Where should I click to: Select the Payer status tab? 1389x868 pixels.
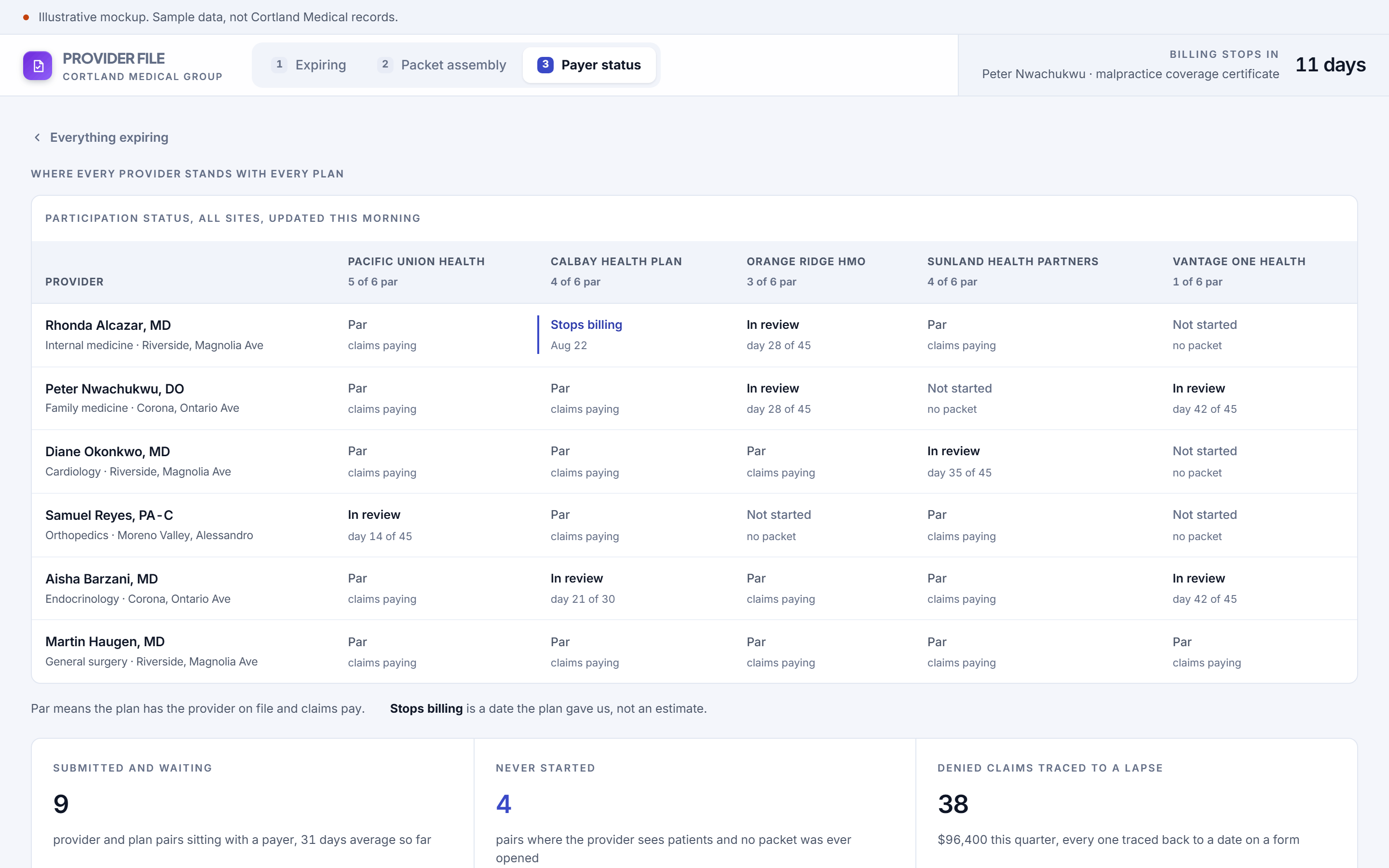point(589,65)
